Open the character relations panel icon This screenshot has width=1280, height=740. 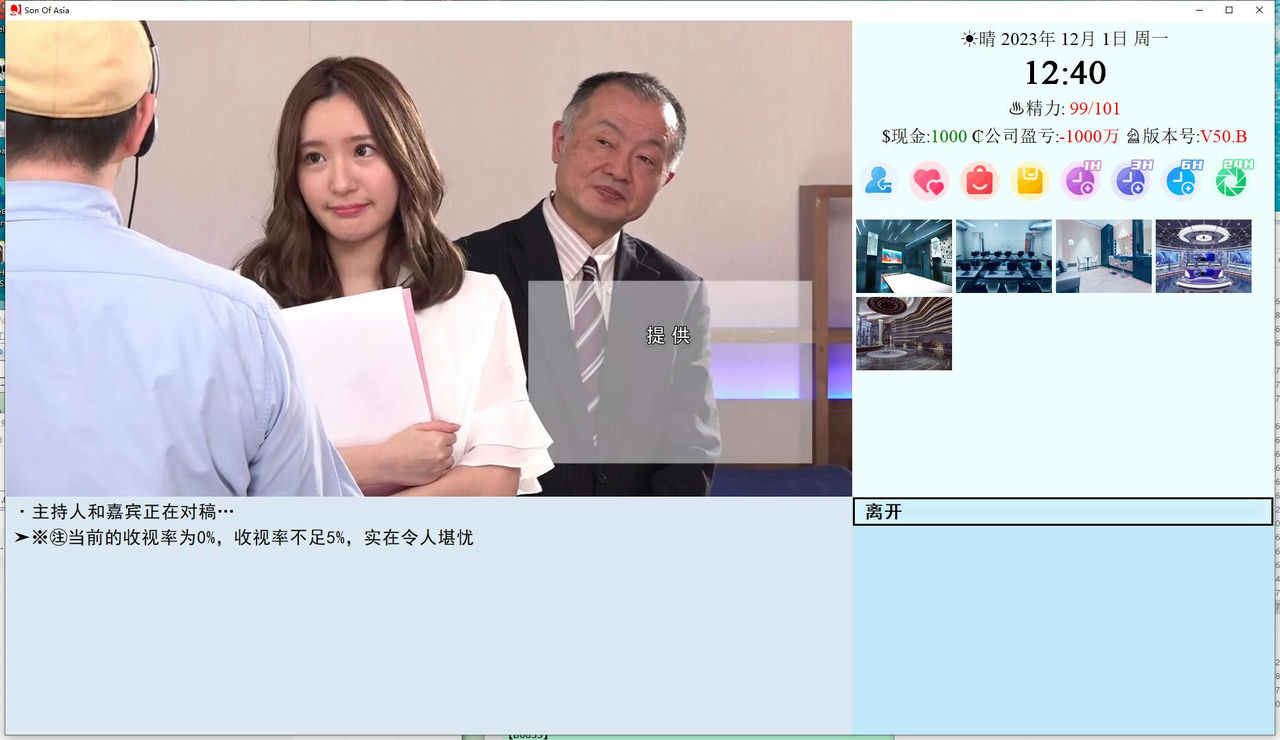point(878,181)
